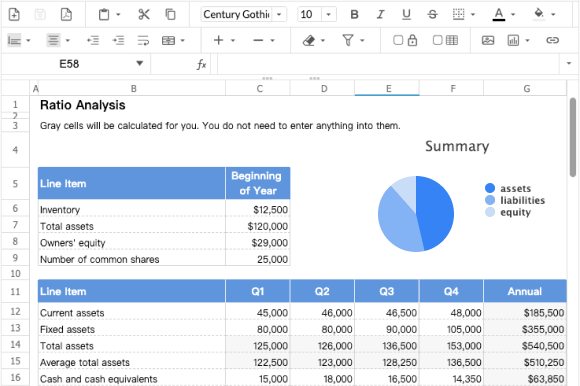The image size is (580, 386).
Task: Click the equity legend entry
Action: [508, 212]
